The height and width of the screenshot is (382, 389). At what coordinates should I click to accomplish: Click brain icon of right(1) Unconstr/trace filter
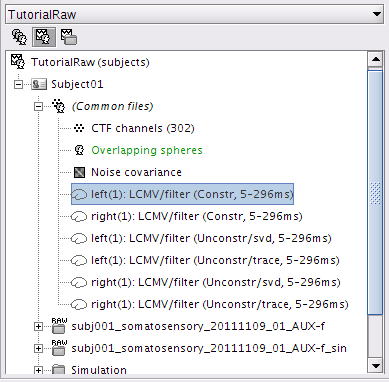[x=79, y=305]
